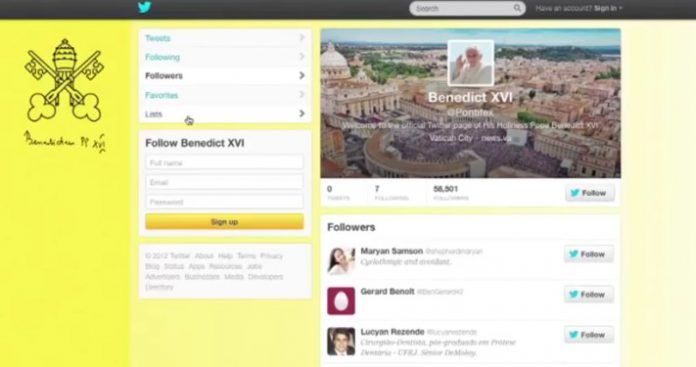Open the news.va link in profile header
Image resolution: width=696 pixels, height=367 pixels.
point(496,138)
